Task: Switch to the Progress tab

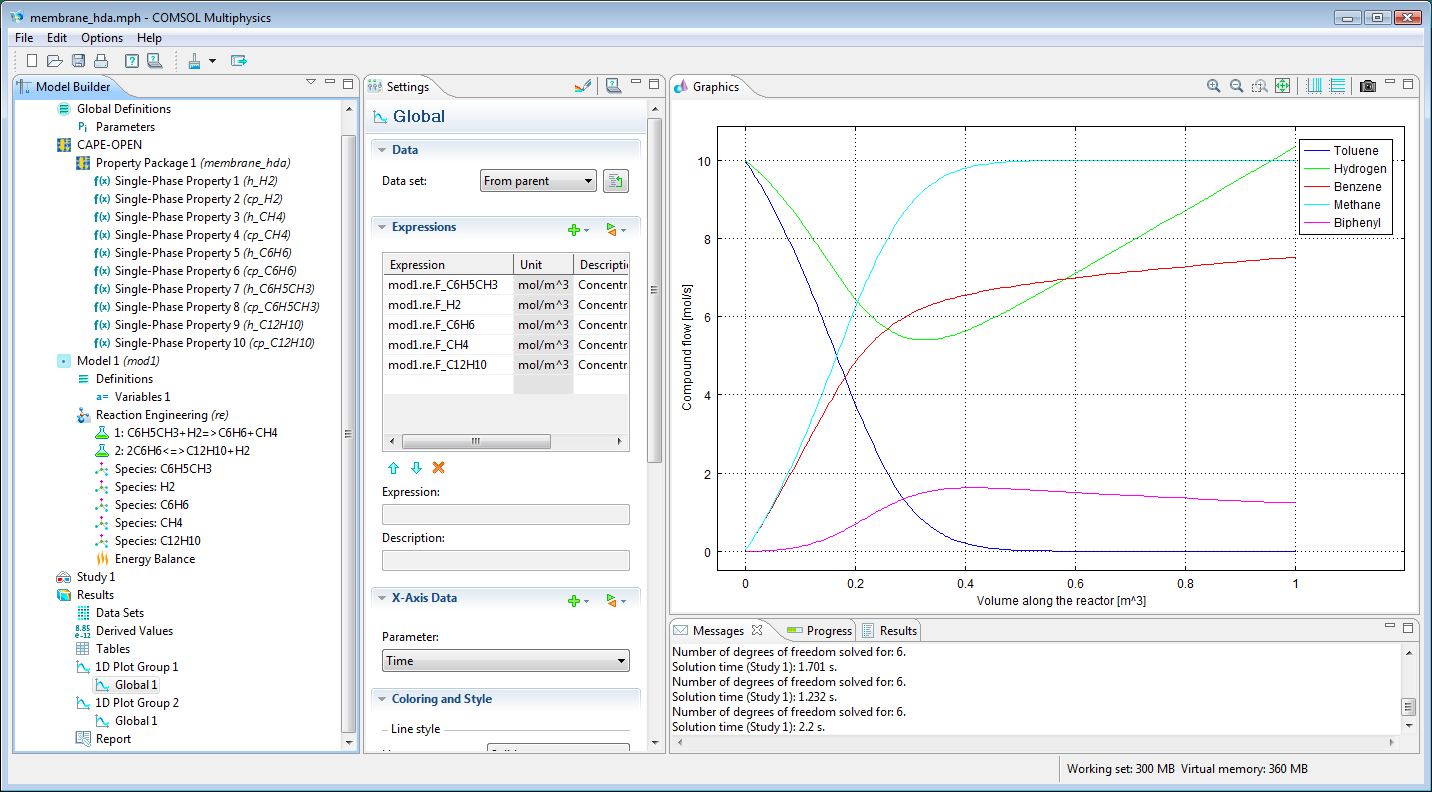Action: pos(819,630)
